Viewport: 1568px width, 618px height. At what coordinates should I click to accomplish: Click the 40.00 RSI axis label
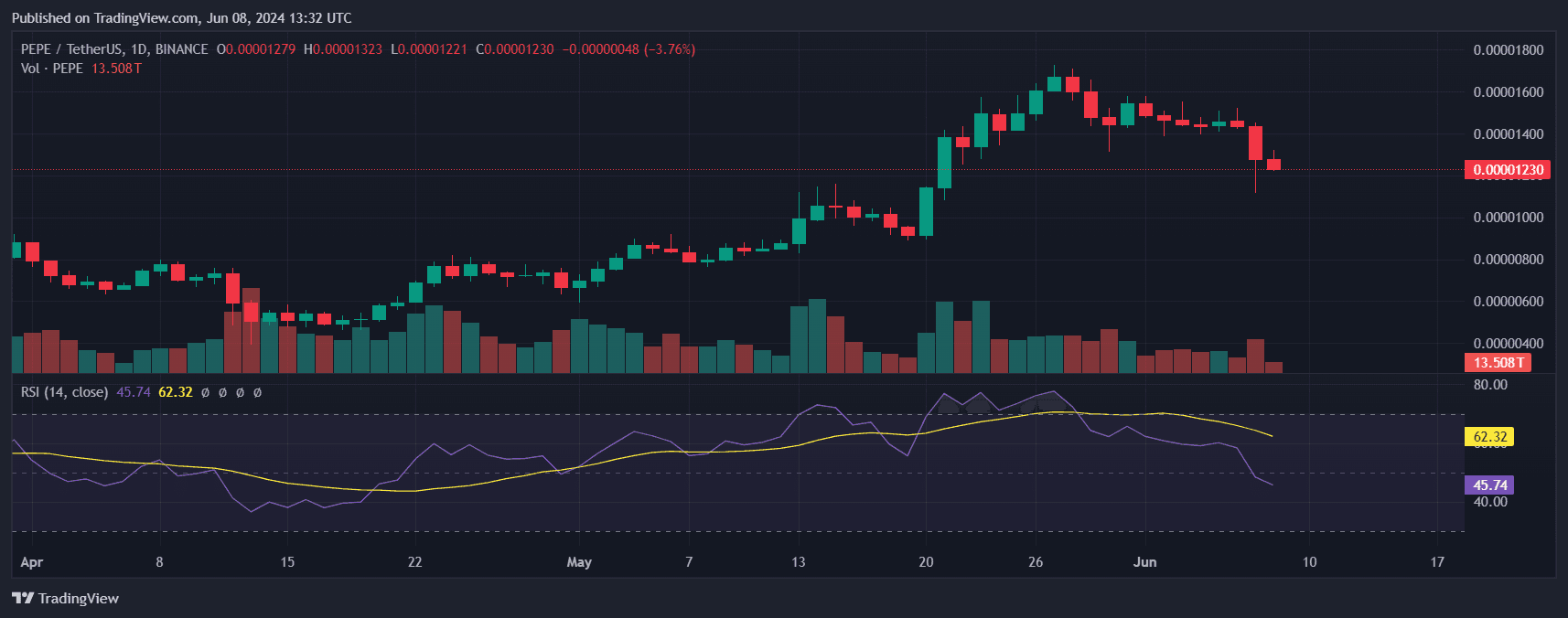click(1490, 502)
